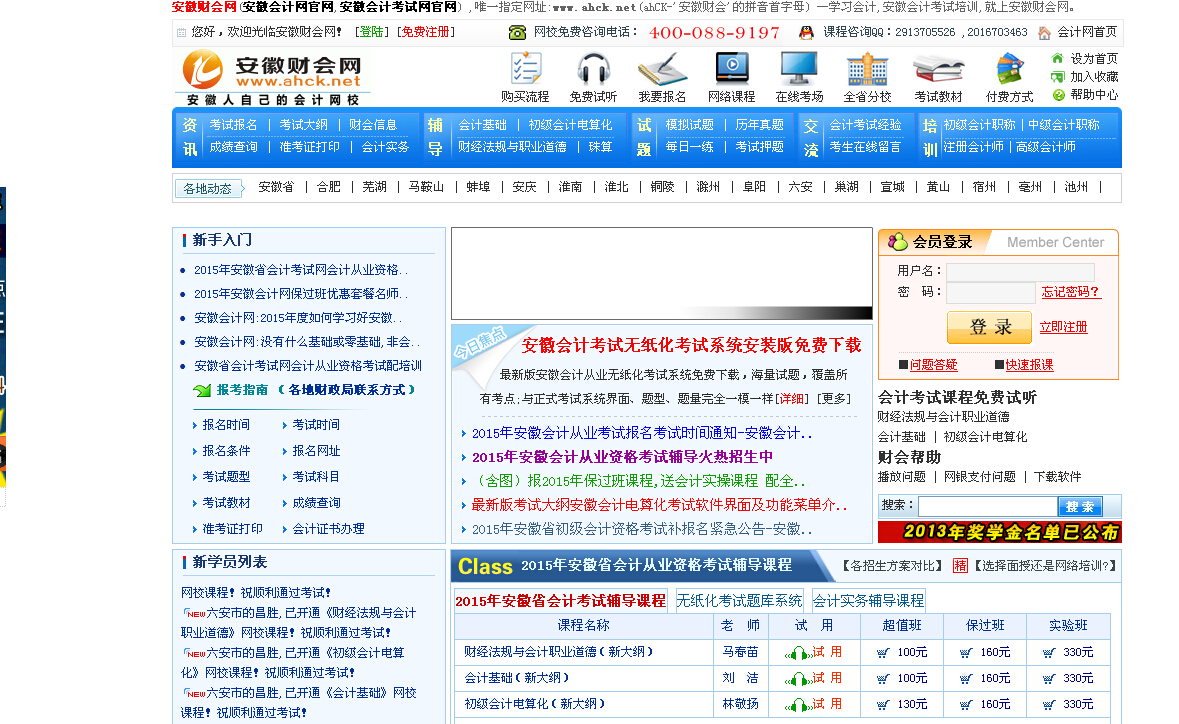Viewport: 1179px width, 724px height.
Task: Click the 立即注册 link
Action: tap(1063, 327)
